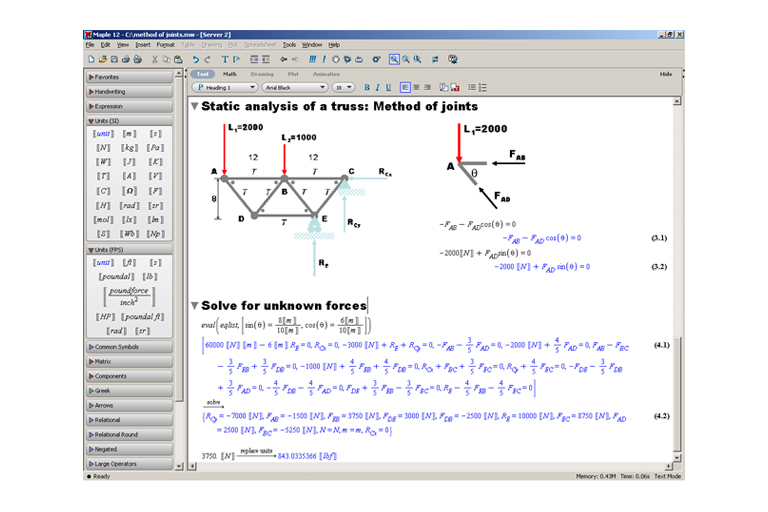Expand the Expression palette
Screen dimensions: 768x512
(130, 106)
